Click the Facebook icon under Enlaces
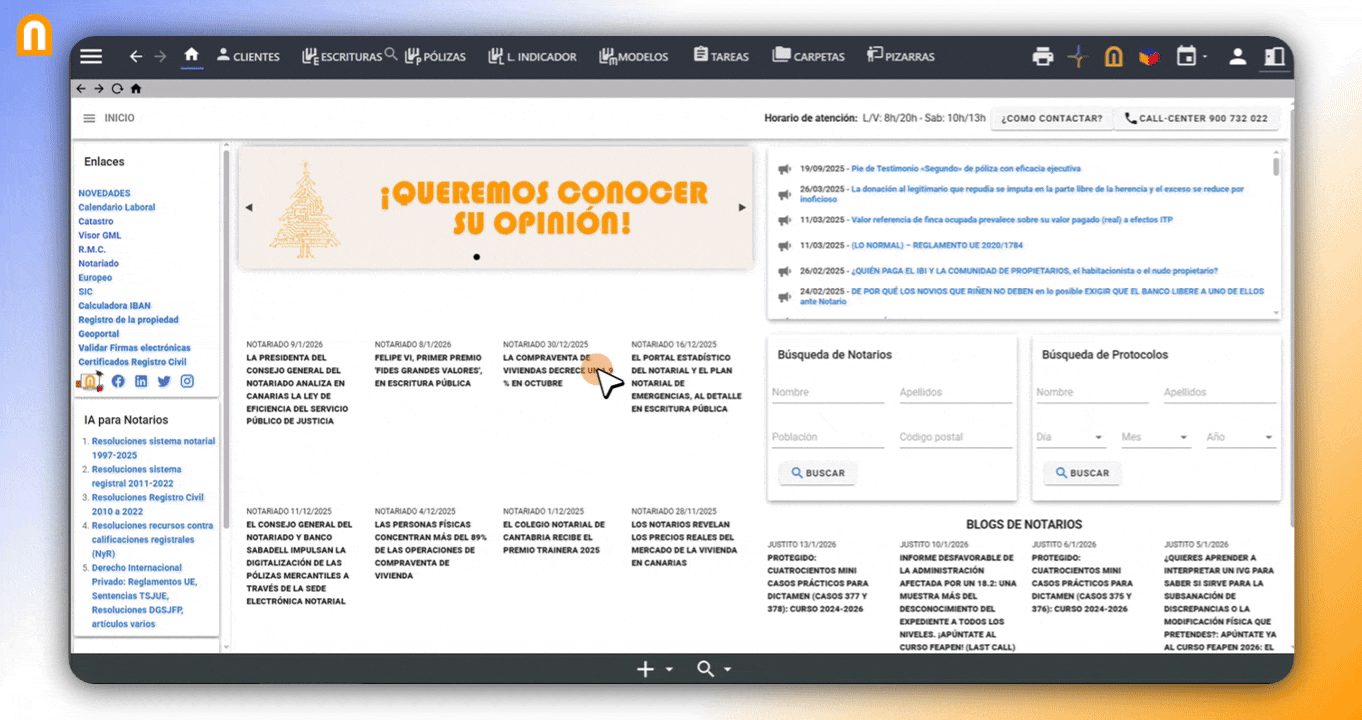 (118, 381)
